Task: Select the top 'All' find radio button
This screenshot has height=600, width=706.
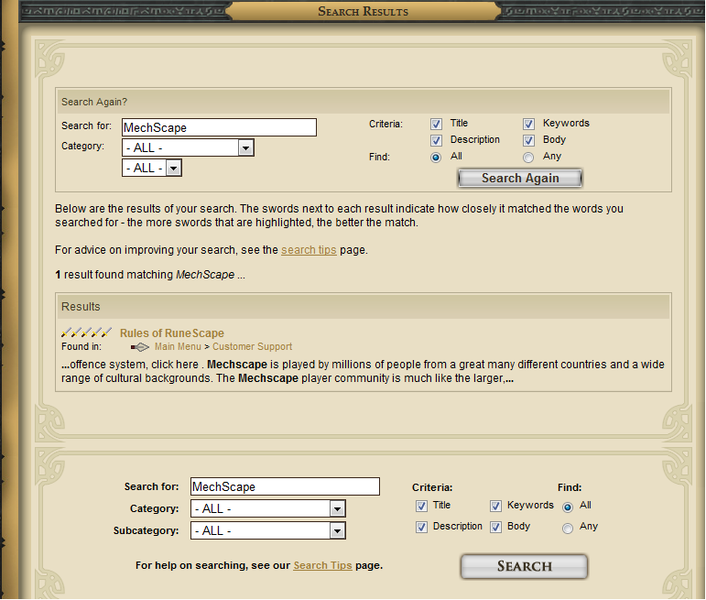Action: pos(436,157)
